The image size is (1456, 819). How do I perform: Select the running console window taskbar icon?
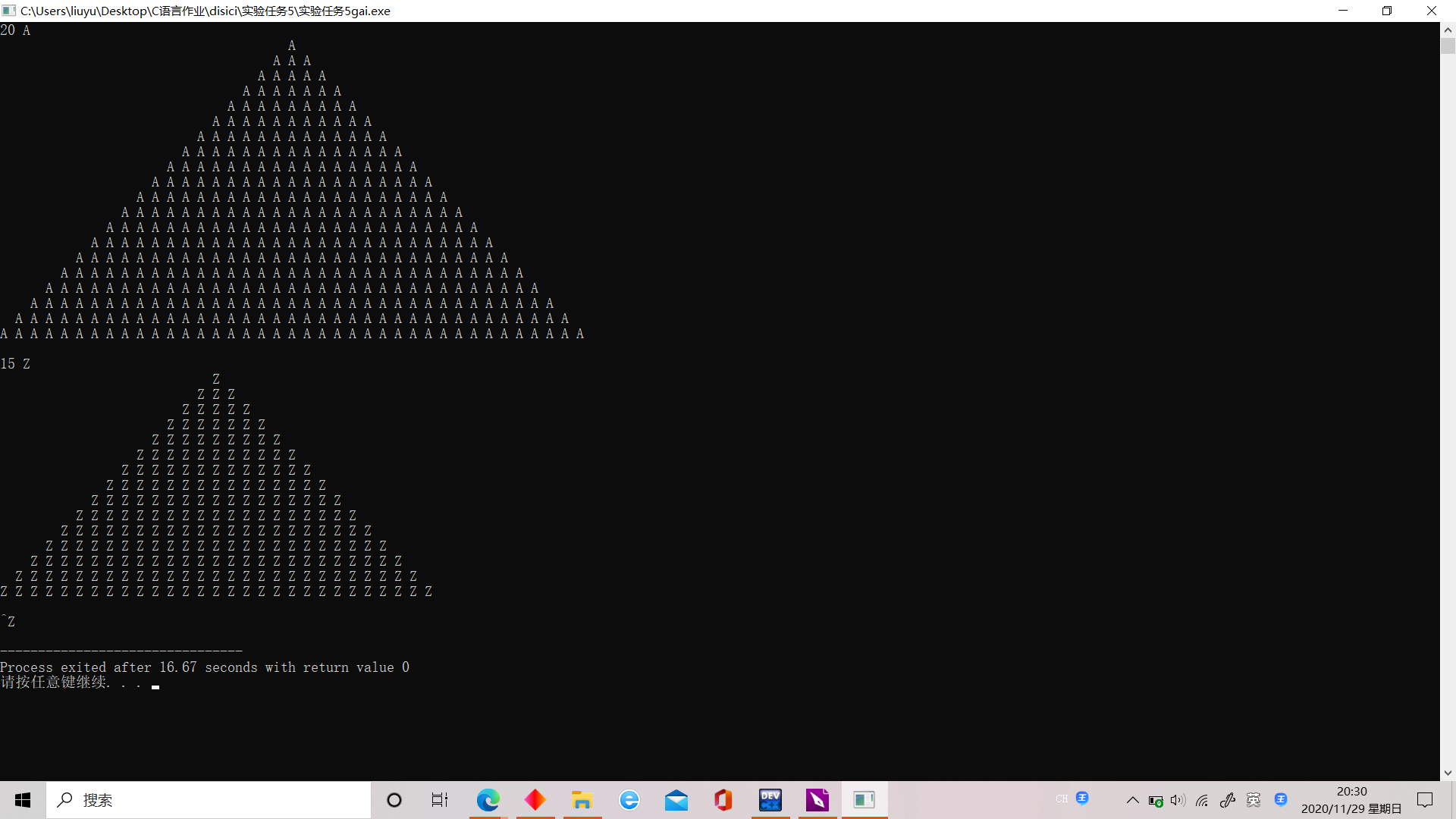point(864,800)
